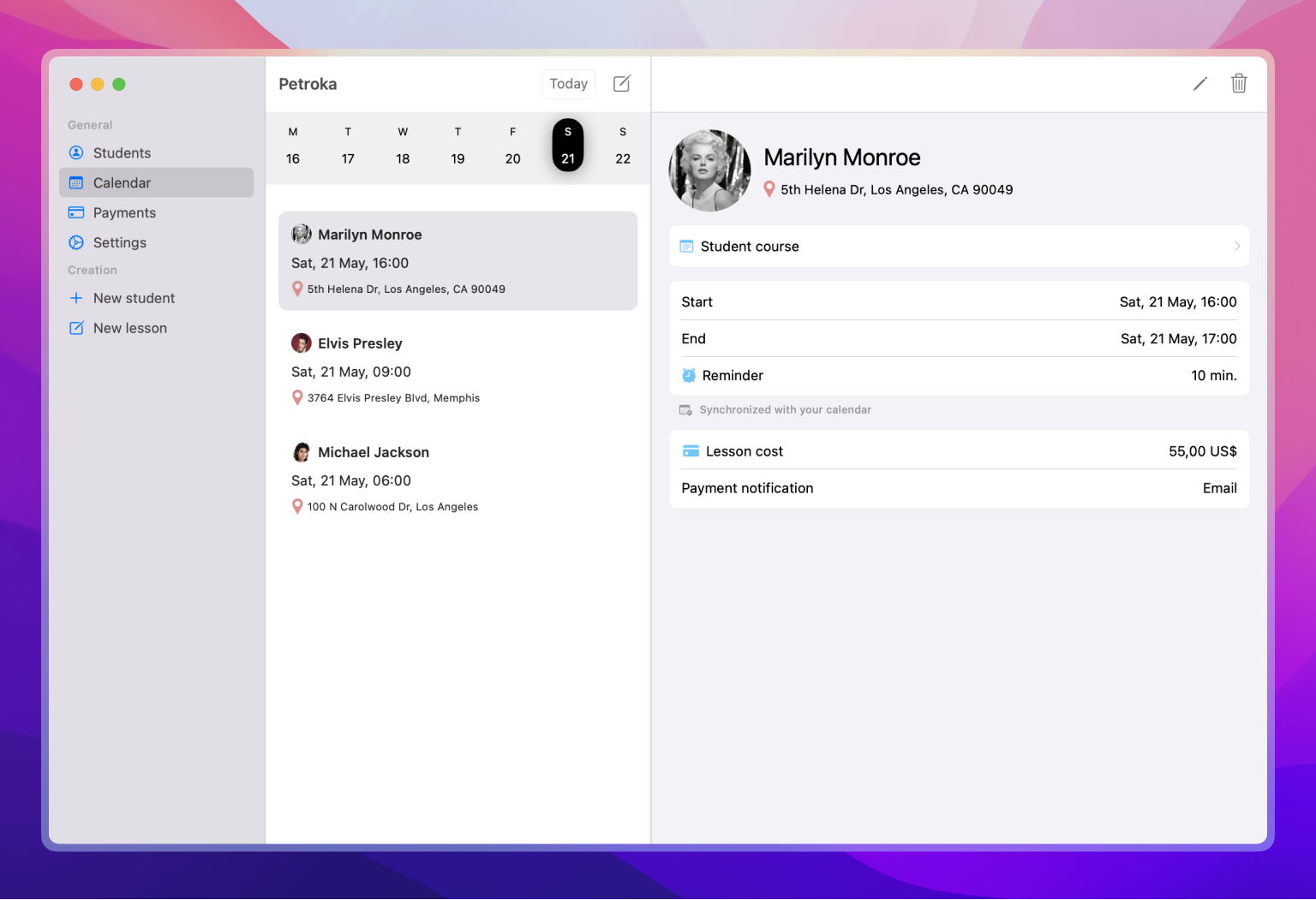Click Marilyn Monroe's small avatar in list
The width and height of the screenshot is (1316, 900).
(x=302, y=235)
